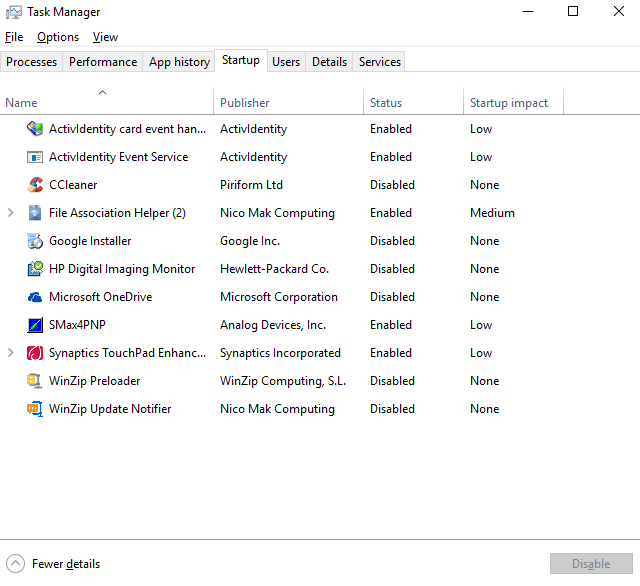Open the Options menu
The width and height of the screenshot is (640, 586).
tap(58, 37)
